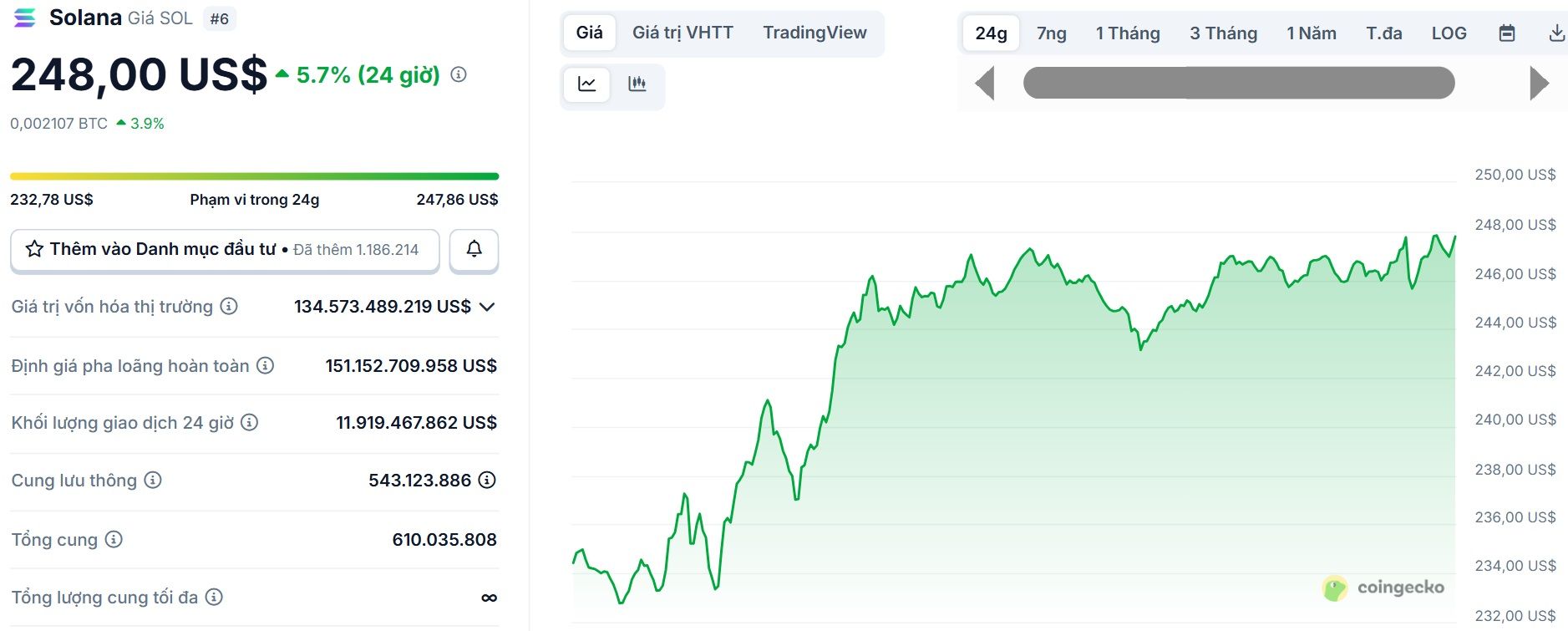
Task: Switch to the Giá trị VHTT tab
Action: (x=683, y=33)
